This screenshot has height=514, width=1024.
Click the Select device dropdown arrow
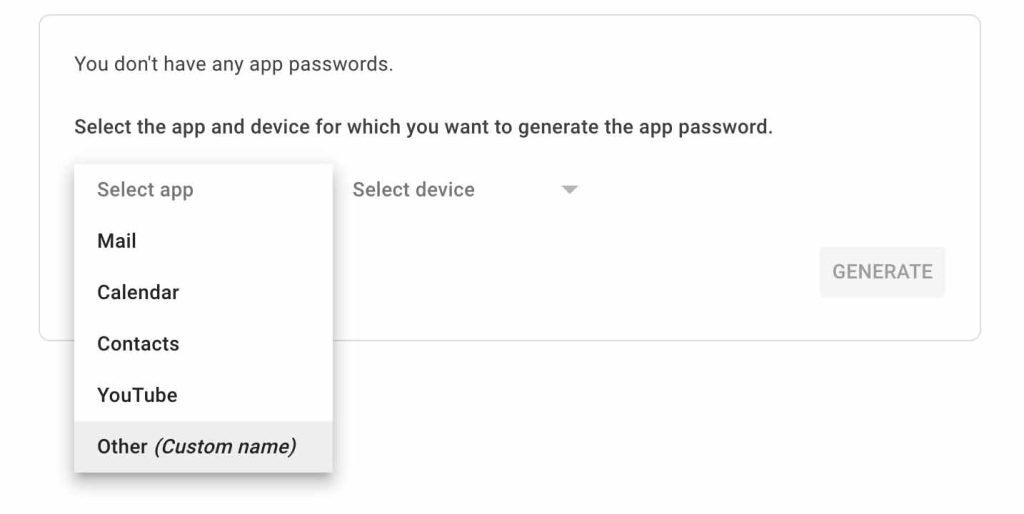point(569,190)
